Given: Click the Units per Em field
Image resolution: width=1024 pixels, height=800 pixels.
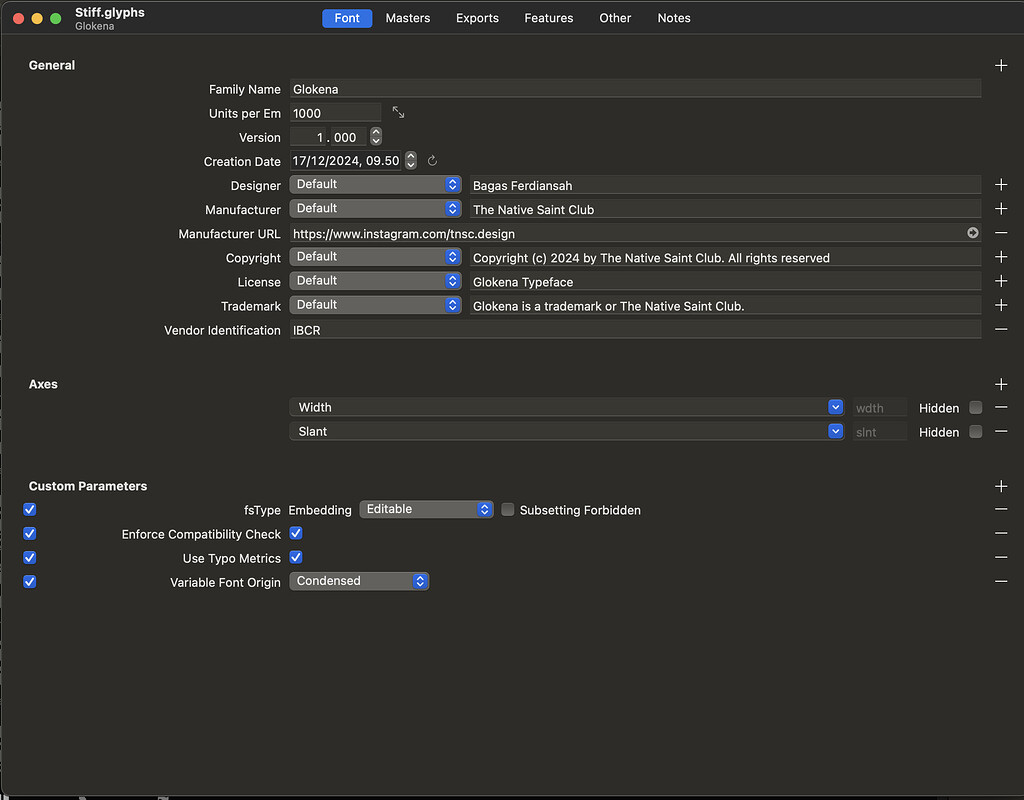Looking at the screenshot, I should (335, 113).
